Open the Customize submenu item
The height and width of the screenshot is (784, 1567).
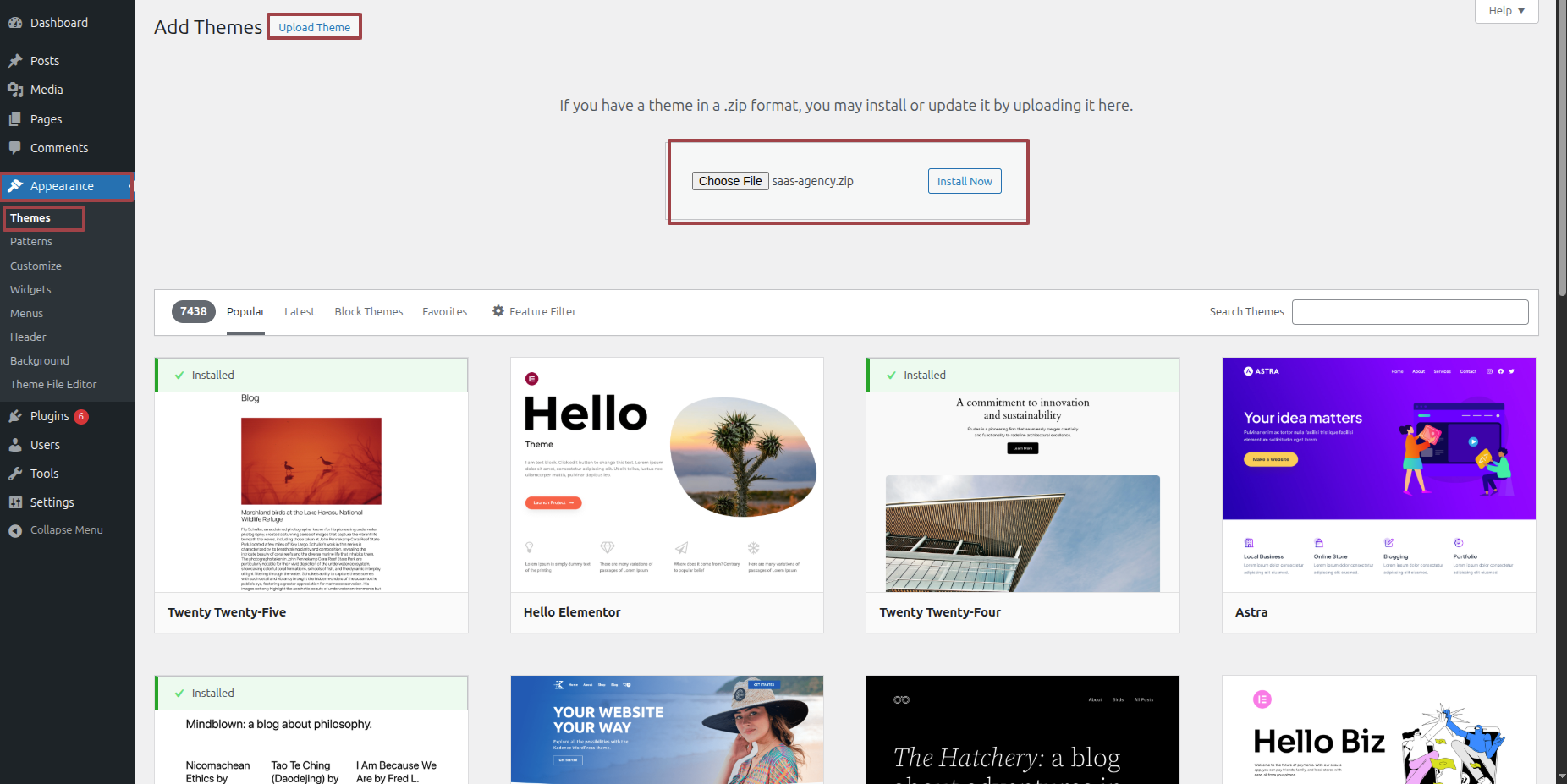(36, 266)
